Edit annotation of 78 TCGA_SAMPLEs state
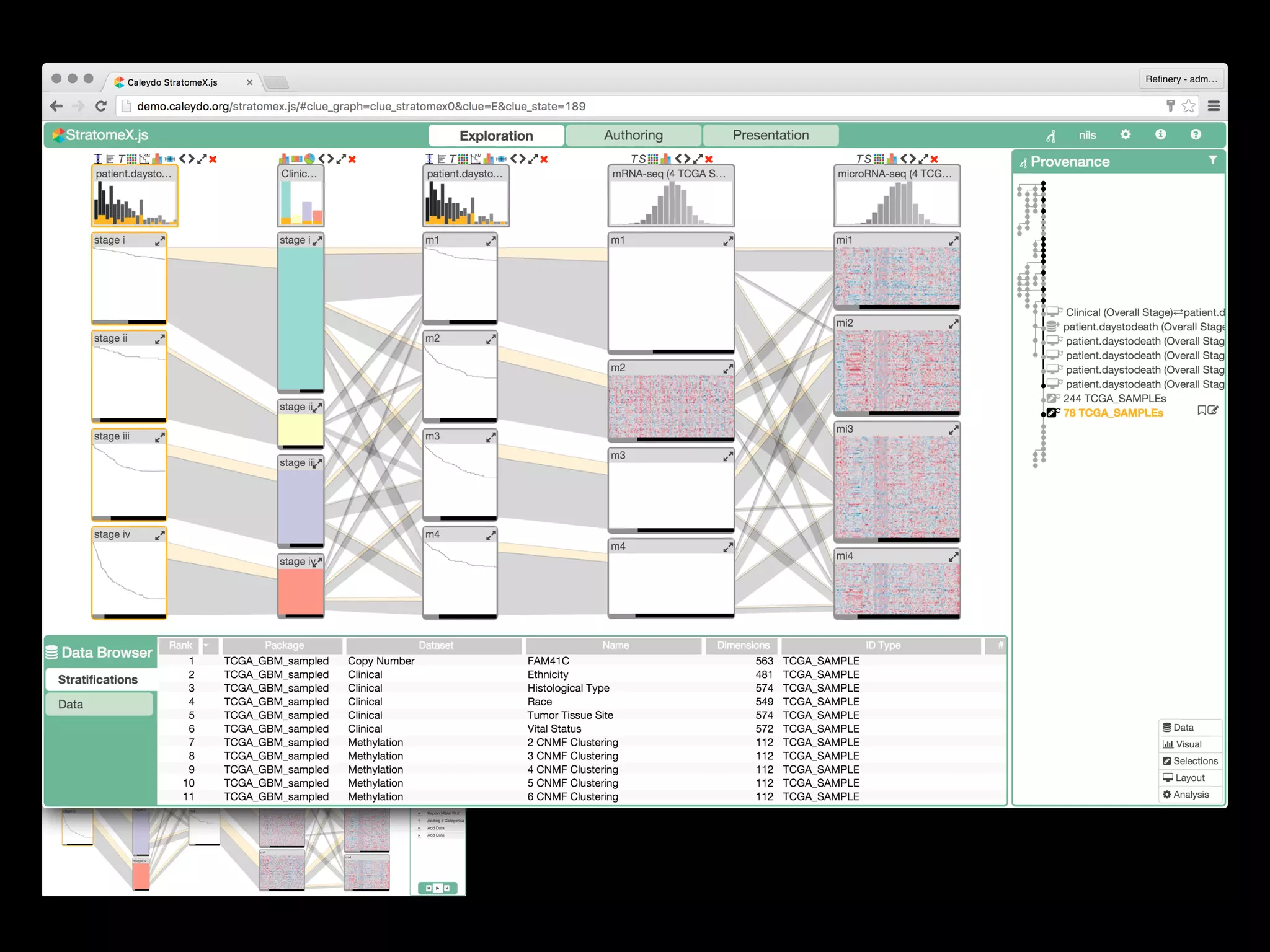 point(1214,410)
